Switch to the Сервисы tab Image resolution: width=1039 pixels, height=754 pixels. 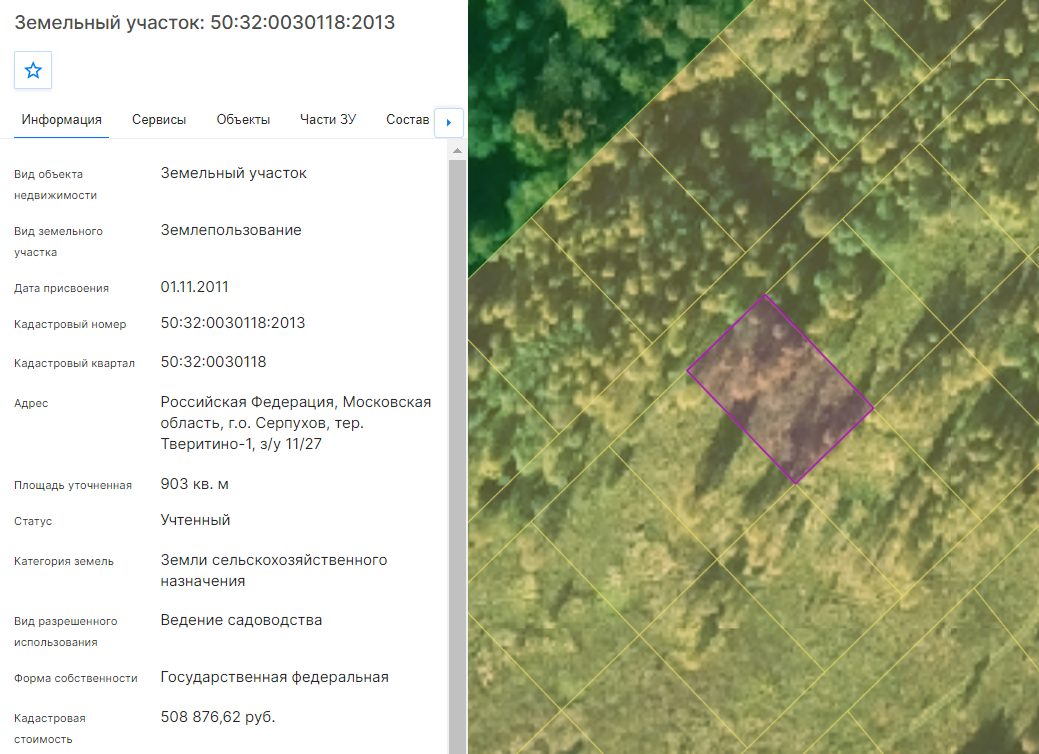[x=159, y=120]
